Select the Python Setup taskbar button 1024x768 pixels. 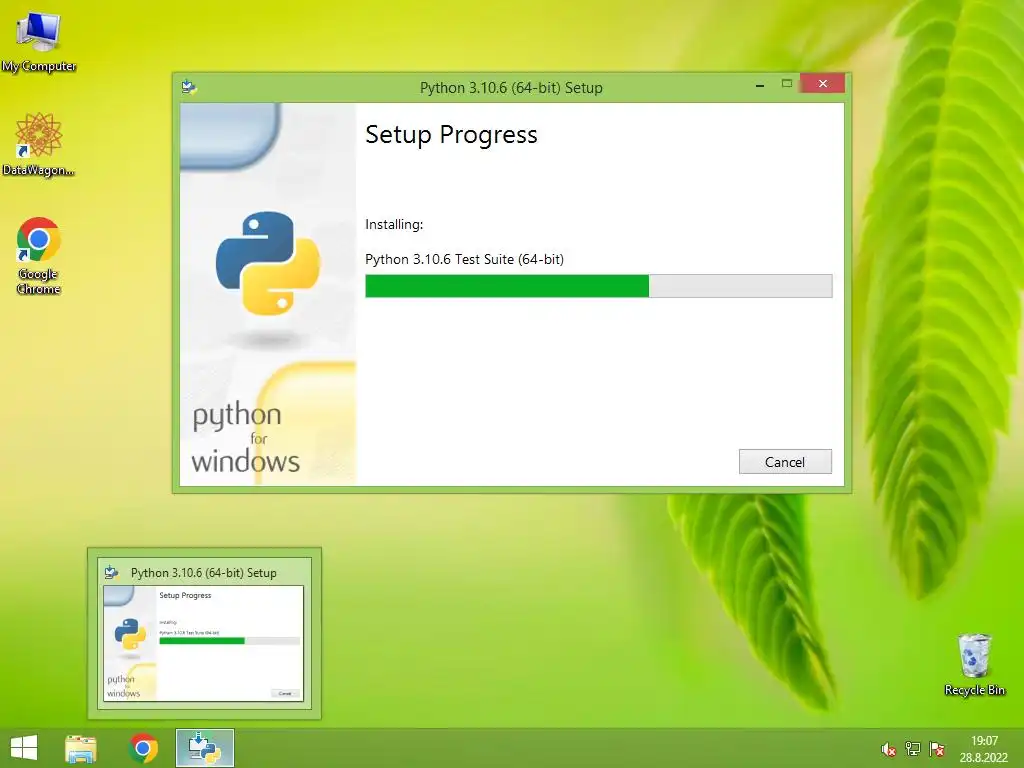[204, 748]
